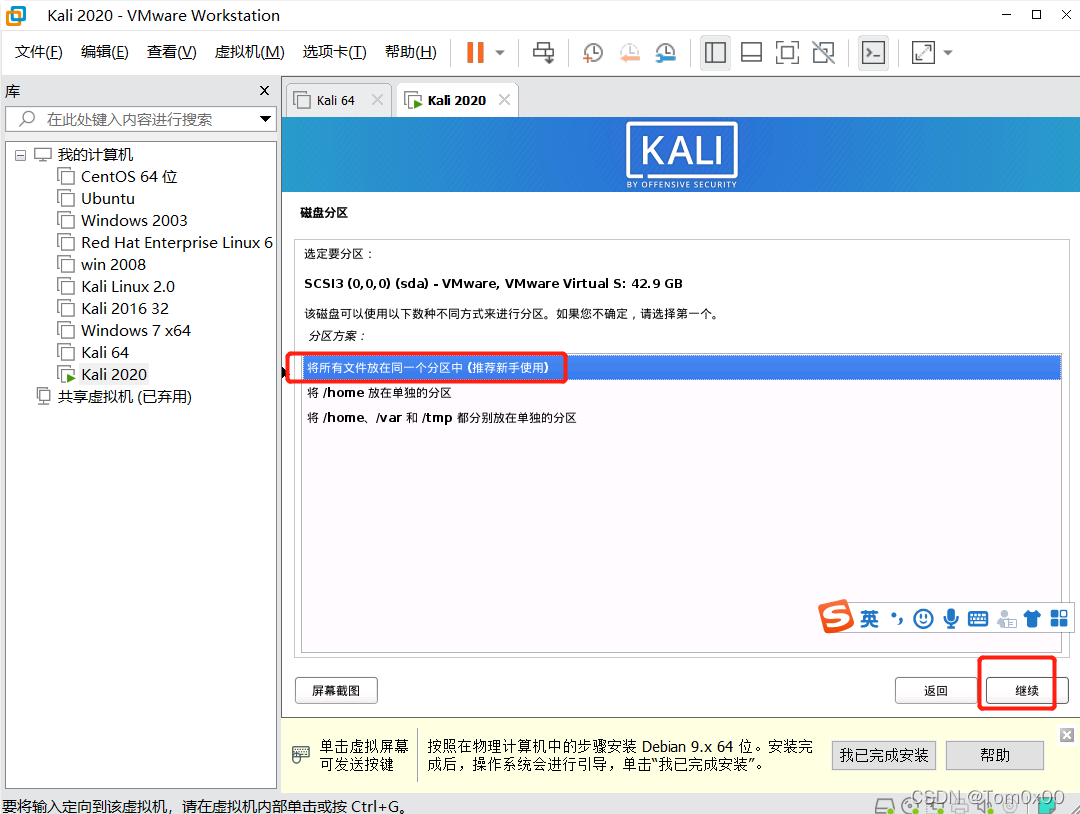Select 共享虚拟机 (已弃用) entry

(125, 397)
